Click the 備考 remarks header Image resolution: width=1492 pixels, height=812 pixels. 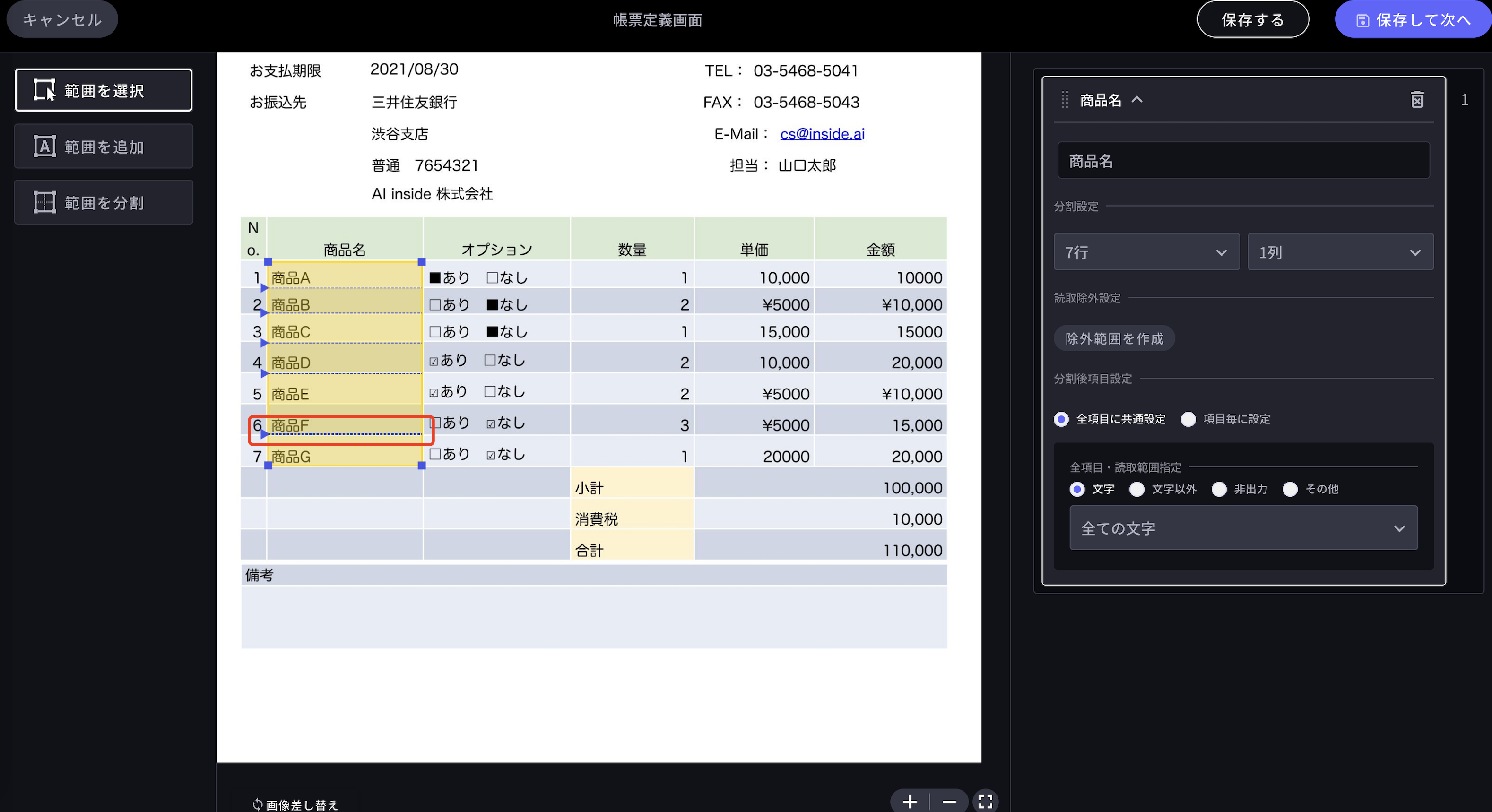pyautogui.click(x=594, y=575)
